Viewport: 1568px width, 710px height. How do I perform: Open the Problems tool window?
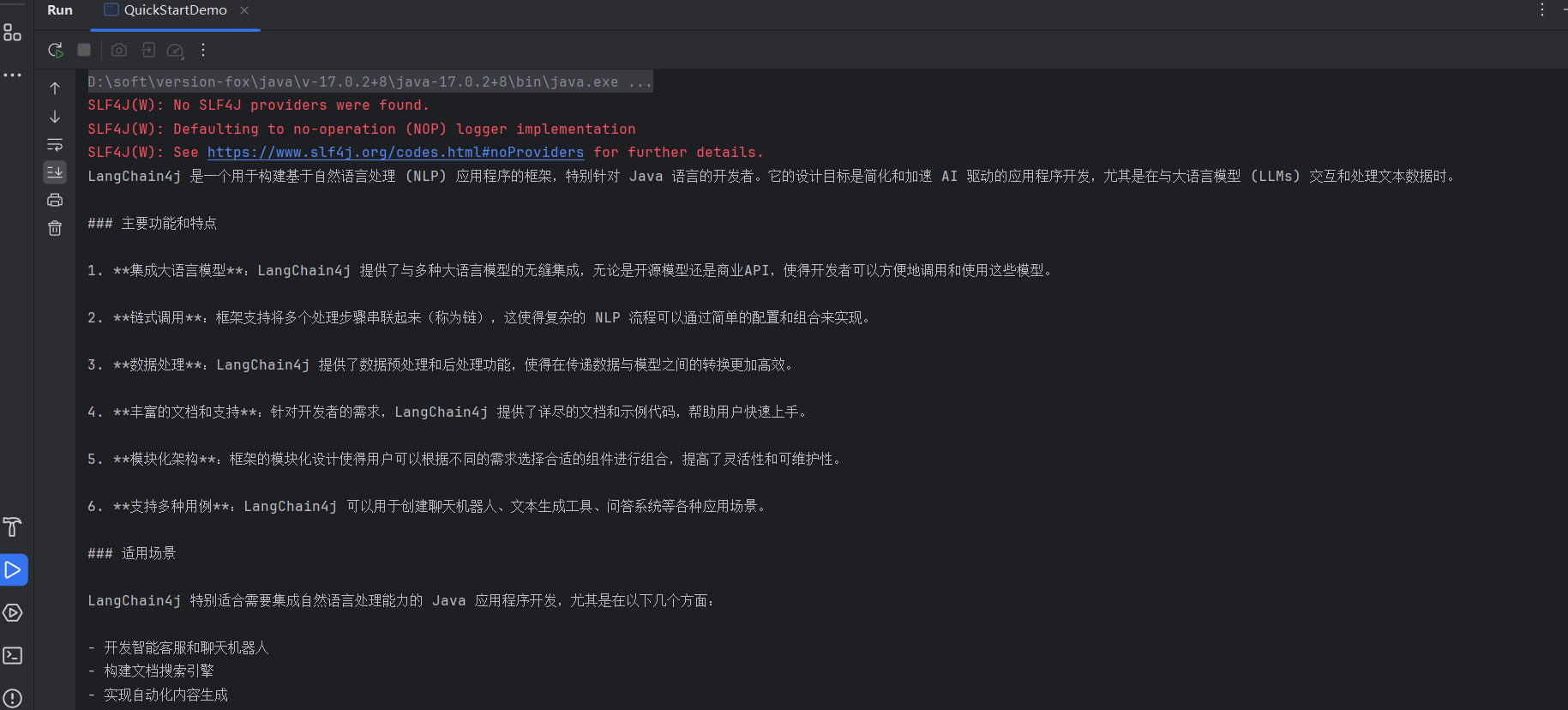coord(12,698)
